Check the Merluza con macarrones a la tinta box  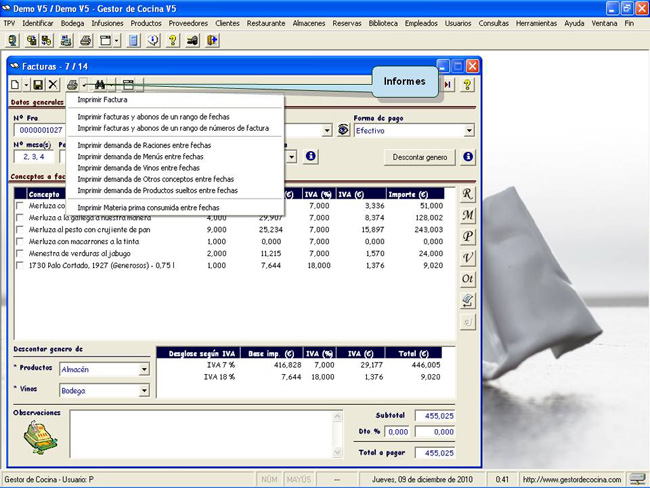(20, 241)
